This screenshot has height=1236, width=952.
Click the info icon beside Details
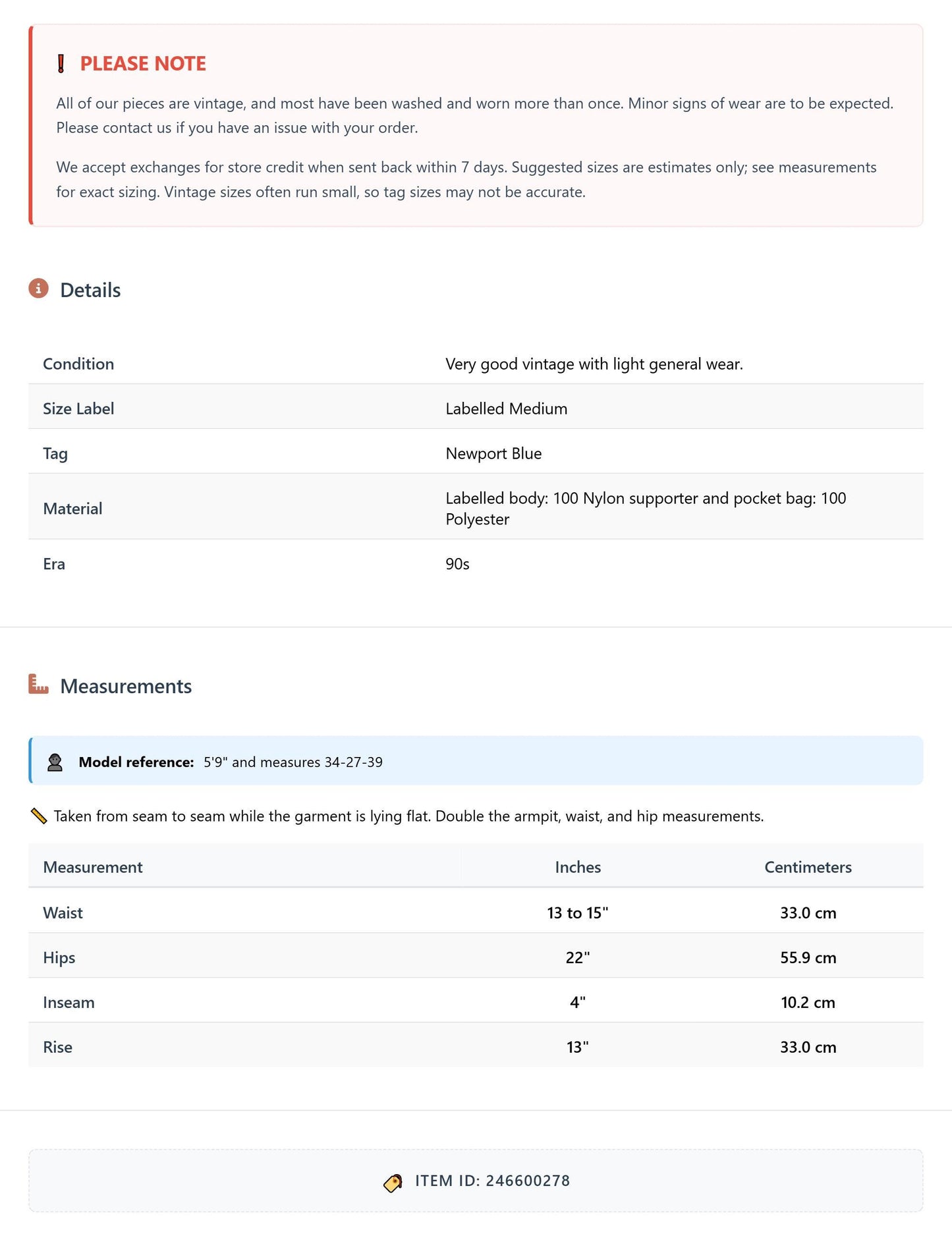pyautogui.click(x=39, y=289)
